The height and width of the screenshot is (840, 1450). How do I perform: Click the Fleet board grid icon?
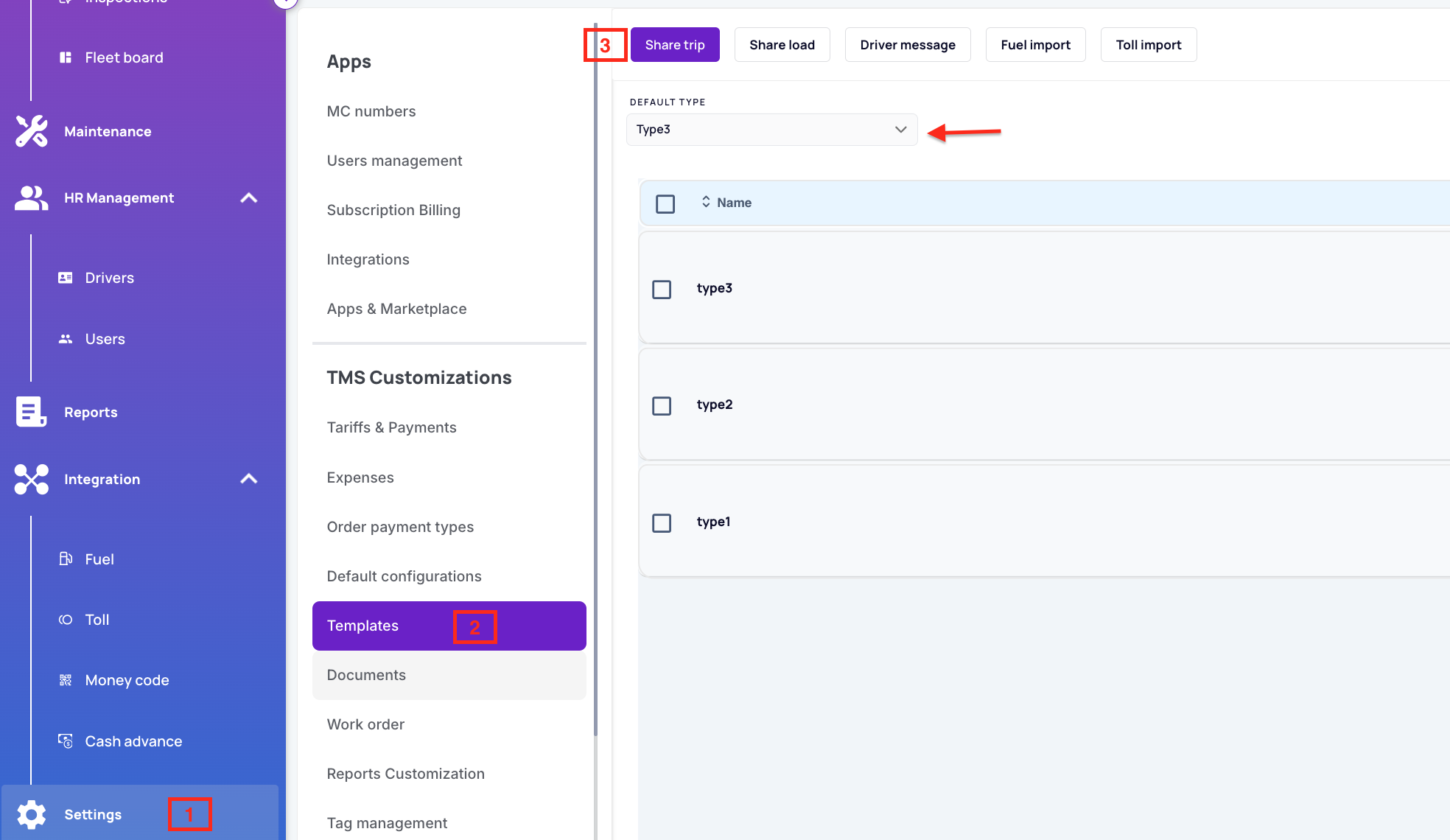(x=66, y=57)
